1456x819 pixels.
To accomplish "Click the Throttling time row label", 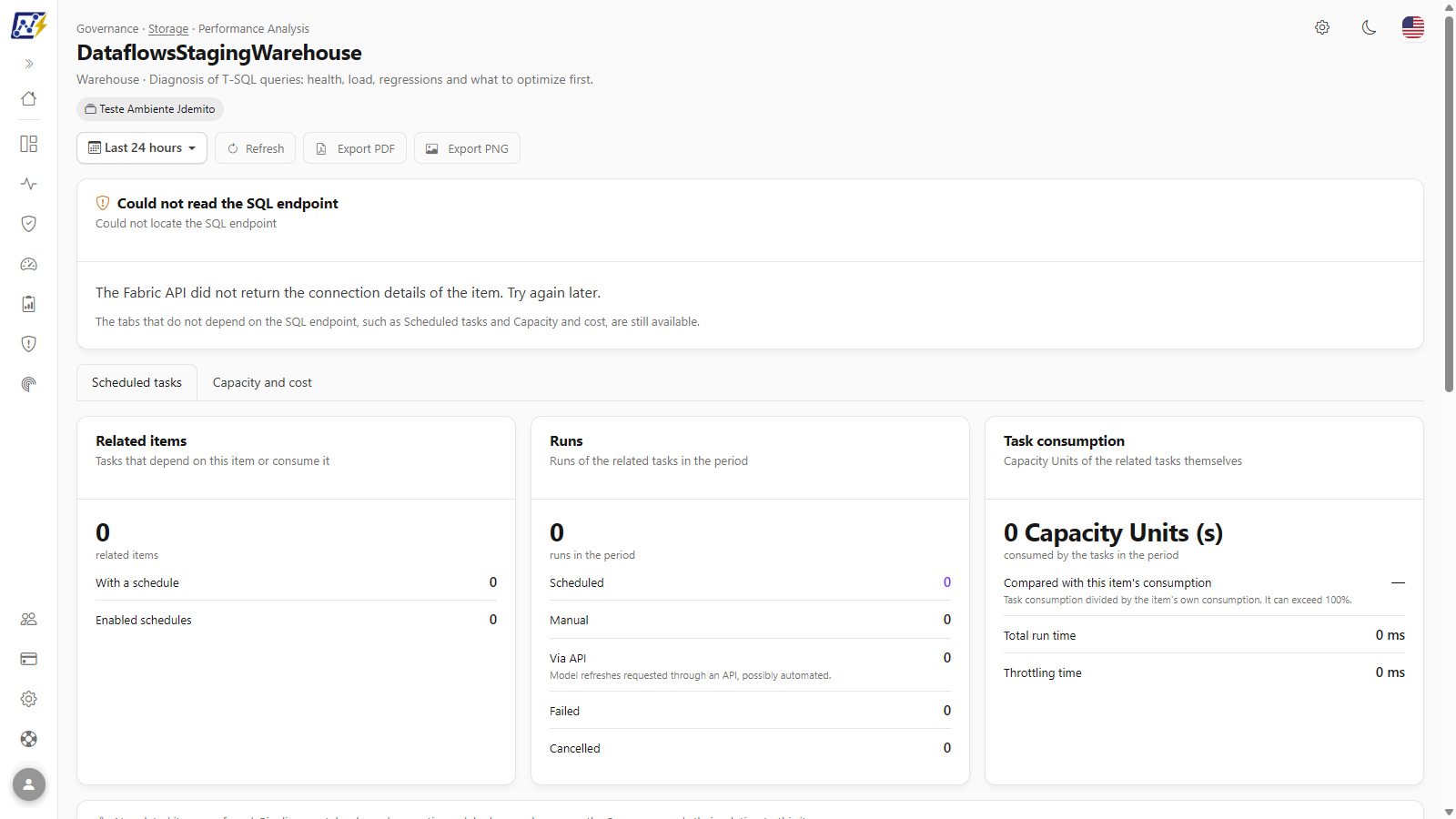I will pyautogui.click(x=1043, y=673).
